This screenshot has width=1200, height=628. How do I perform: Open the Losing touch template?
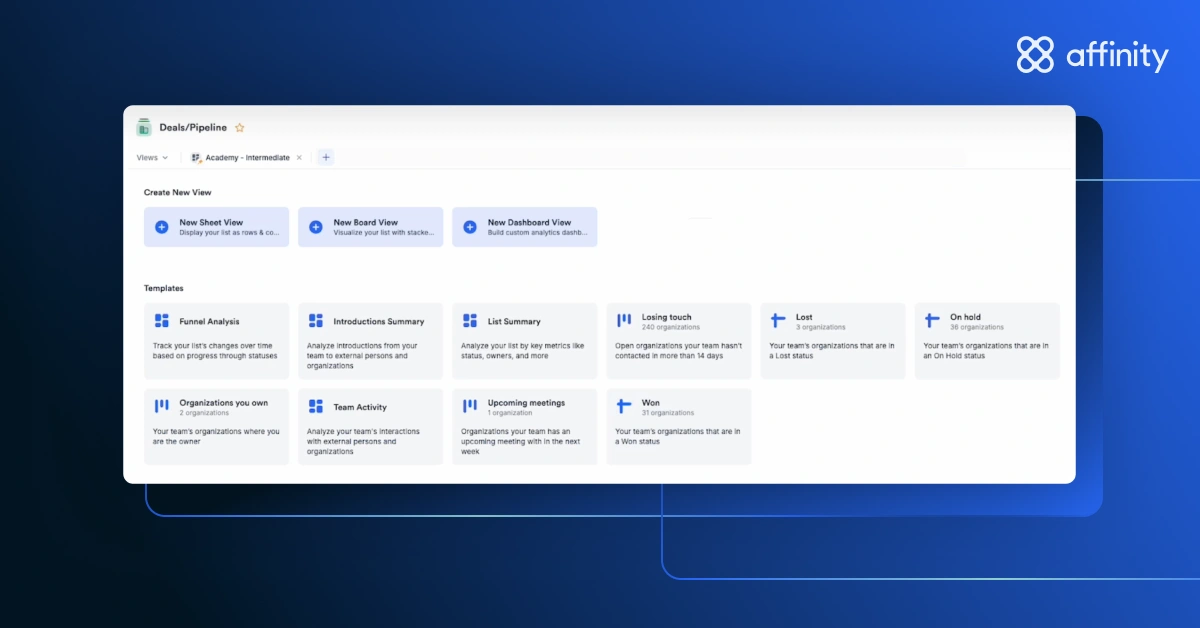678,341
